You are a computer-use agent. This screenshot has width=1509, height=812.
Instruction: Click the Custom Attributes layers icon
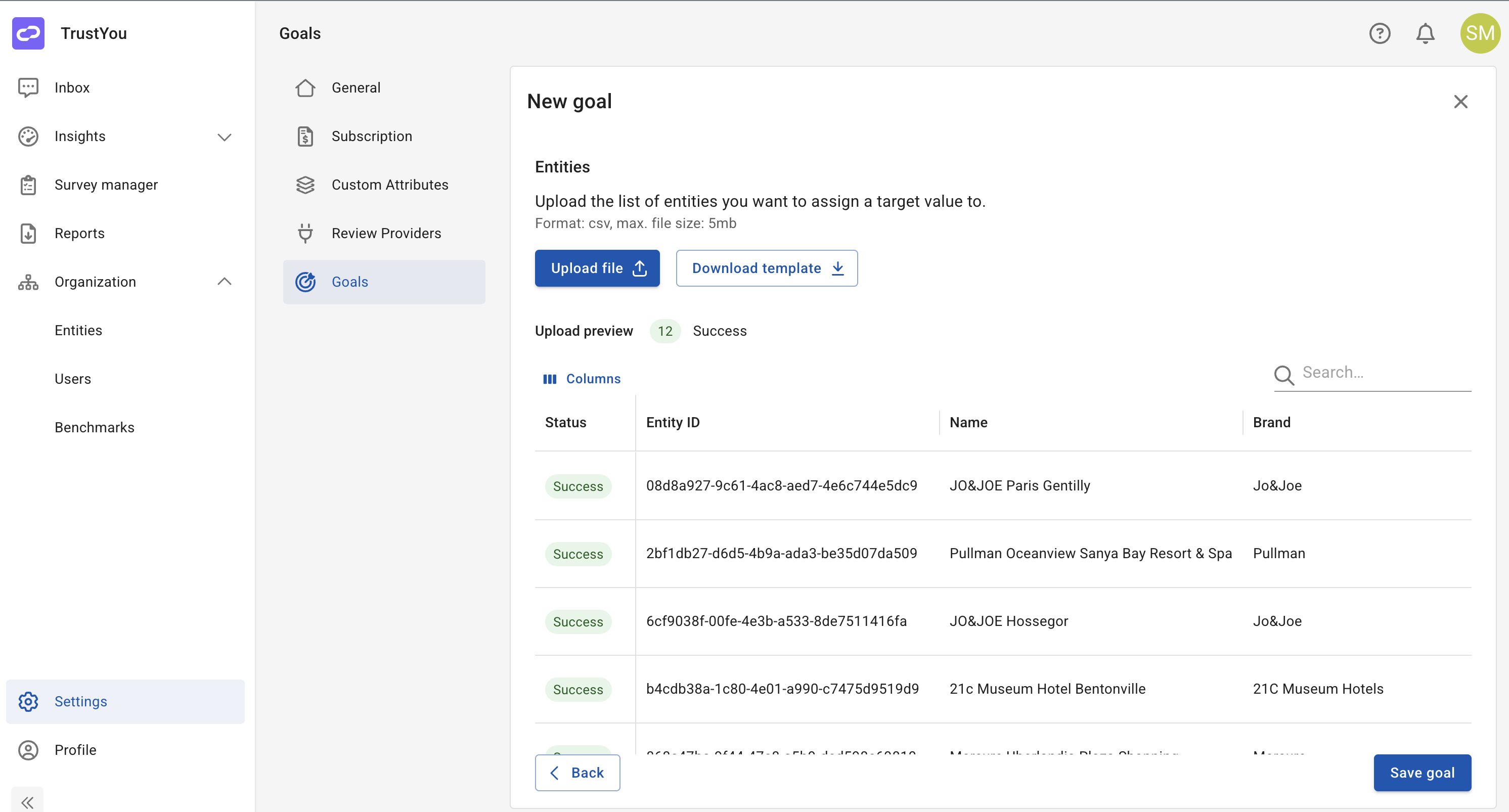pos(305,185)
